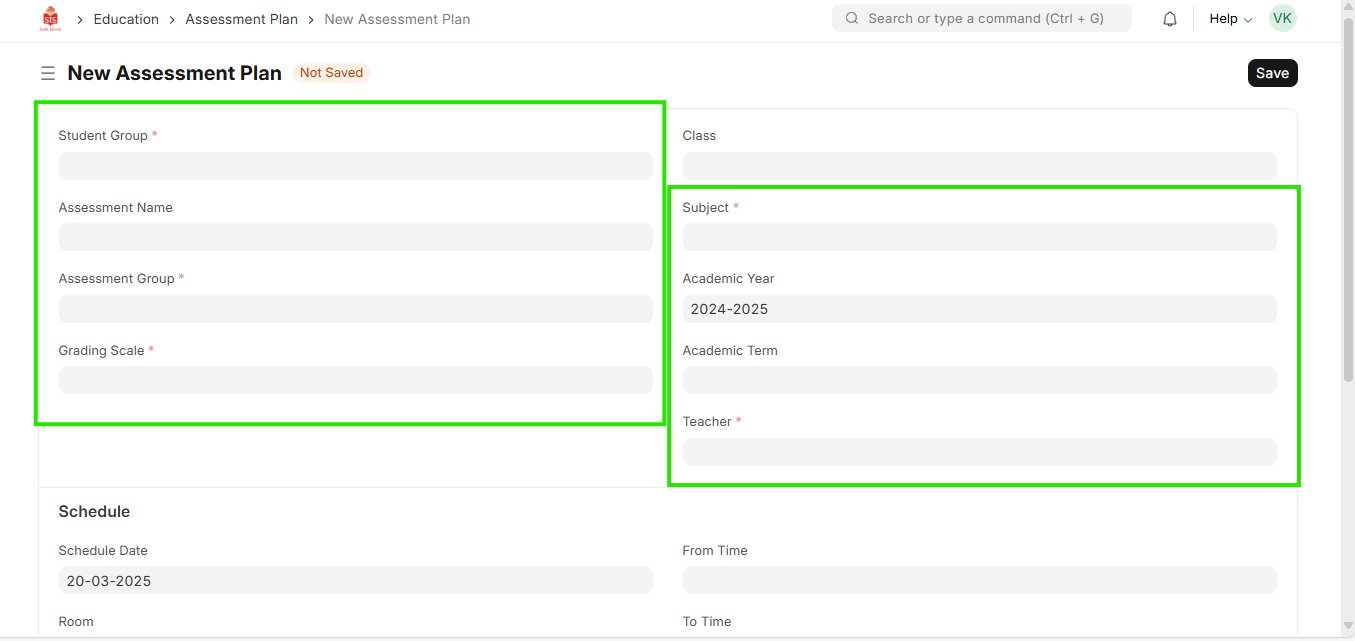Open the Grading Scale link field
The image size is (1355, 641).
[x=355, y=380]
